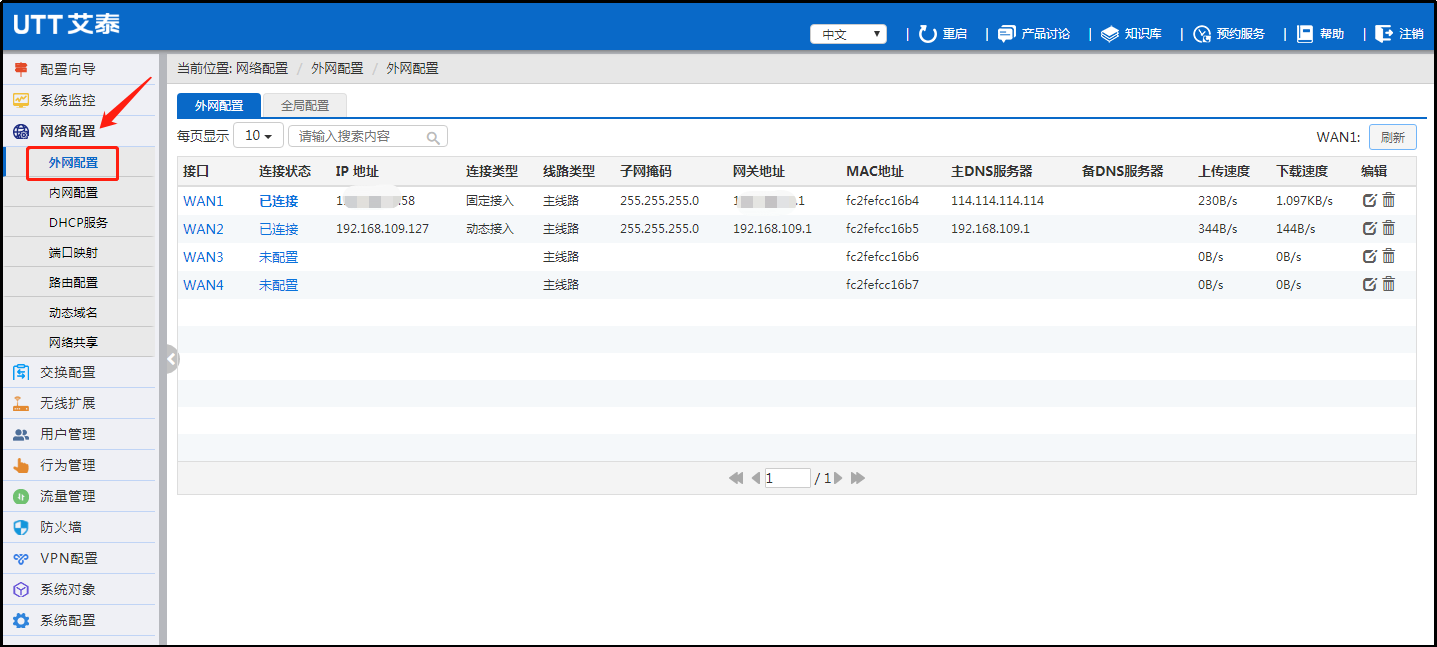Open the WAN4 interface link

click(x=203, y=285)
